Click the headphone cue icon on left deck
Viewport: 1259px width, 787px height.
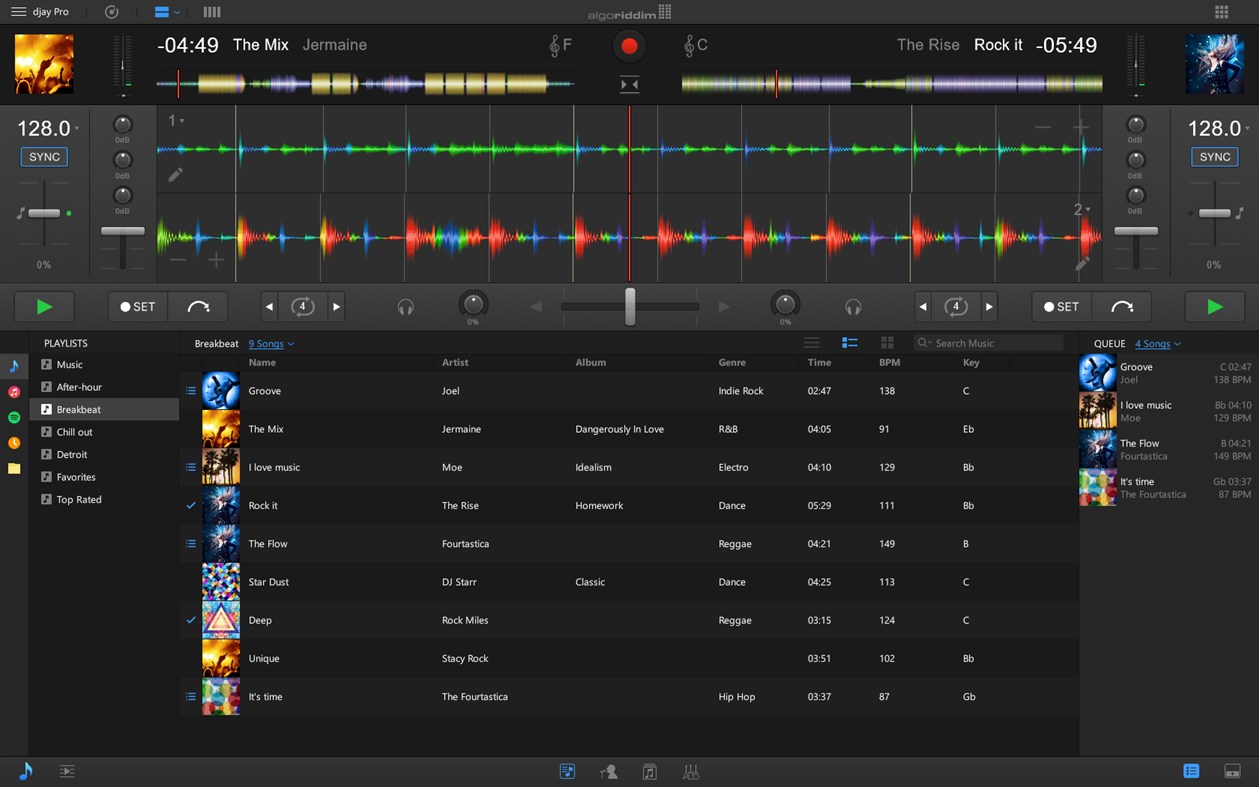(x=405, y=307)
